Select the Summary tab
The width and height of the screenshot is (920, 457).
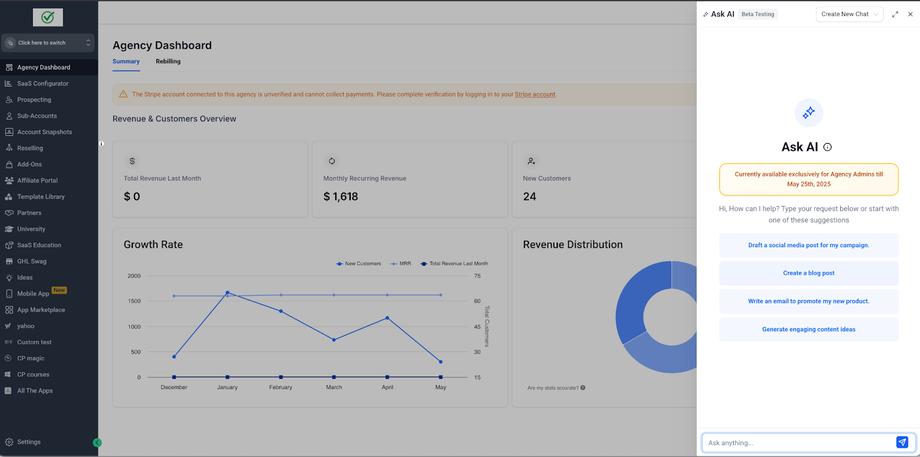pos(126,61)
